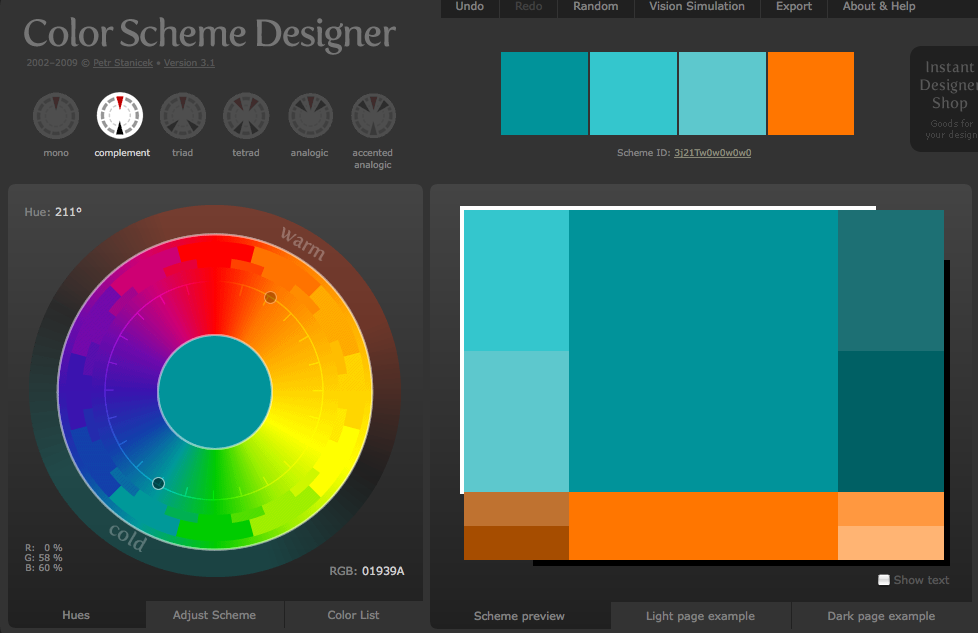Select the orange swatch in the palette
This screenshot has height=633, width=978.
coord(810,93)
